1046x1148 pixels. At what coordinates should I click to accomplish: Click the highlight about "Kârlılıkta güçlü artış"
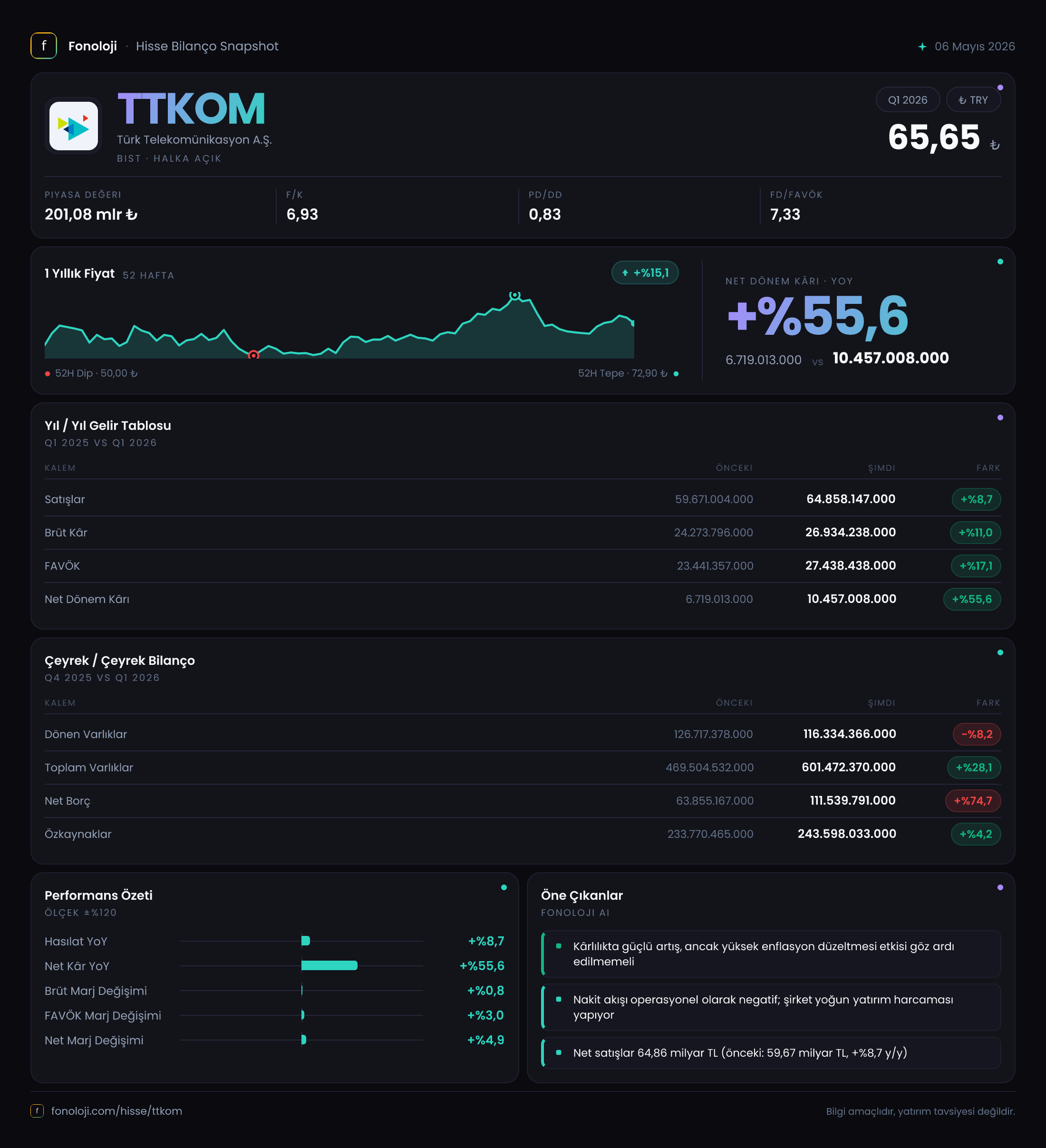(x=771, y=954)
